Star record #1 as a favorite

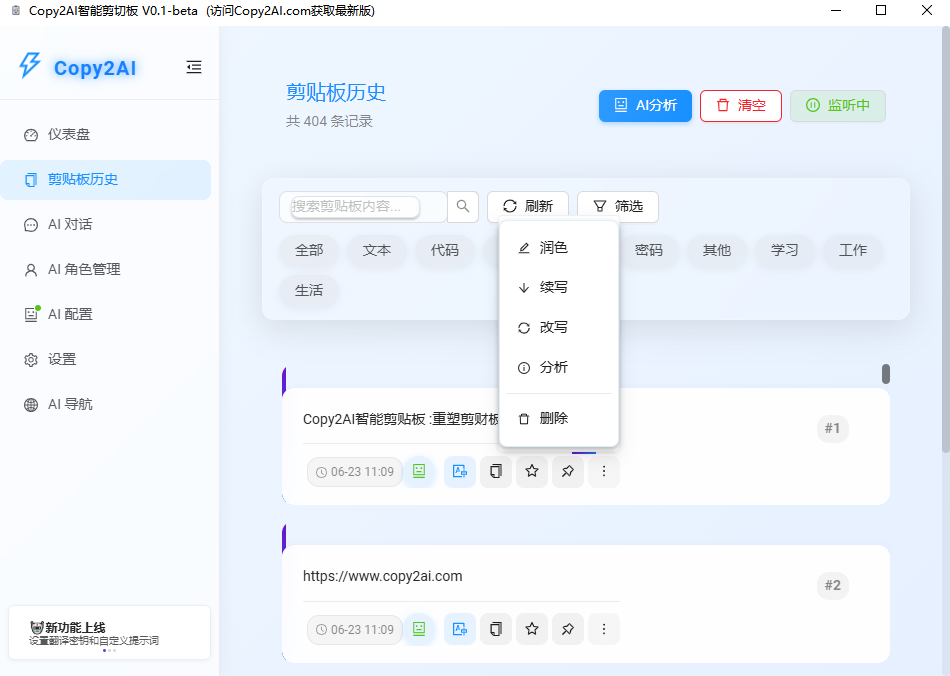click(532, 471)
